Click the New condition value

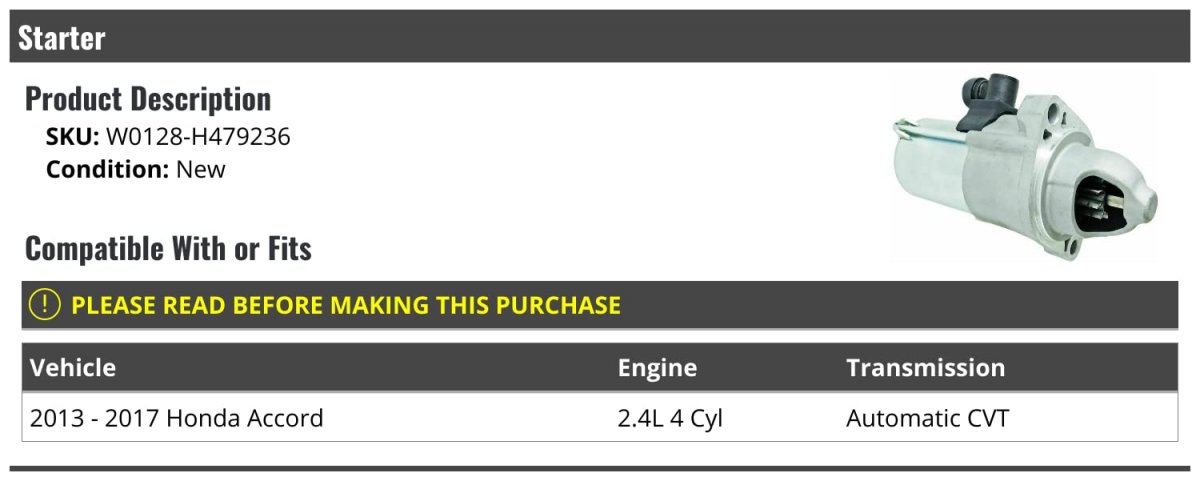[201, 169]
